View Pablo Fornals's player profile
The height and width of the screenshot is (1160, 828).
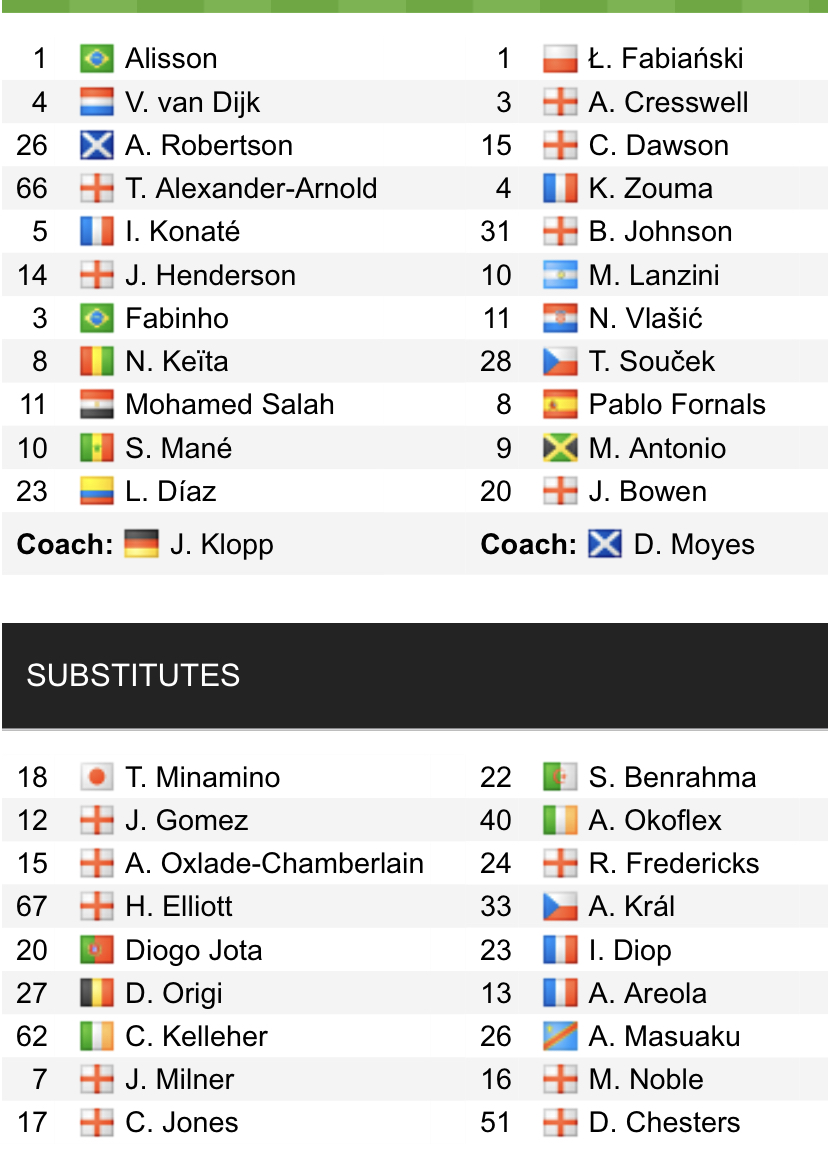(677, 404)
